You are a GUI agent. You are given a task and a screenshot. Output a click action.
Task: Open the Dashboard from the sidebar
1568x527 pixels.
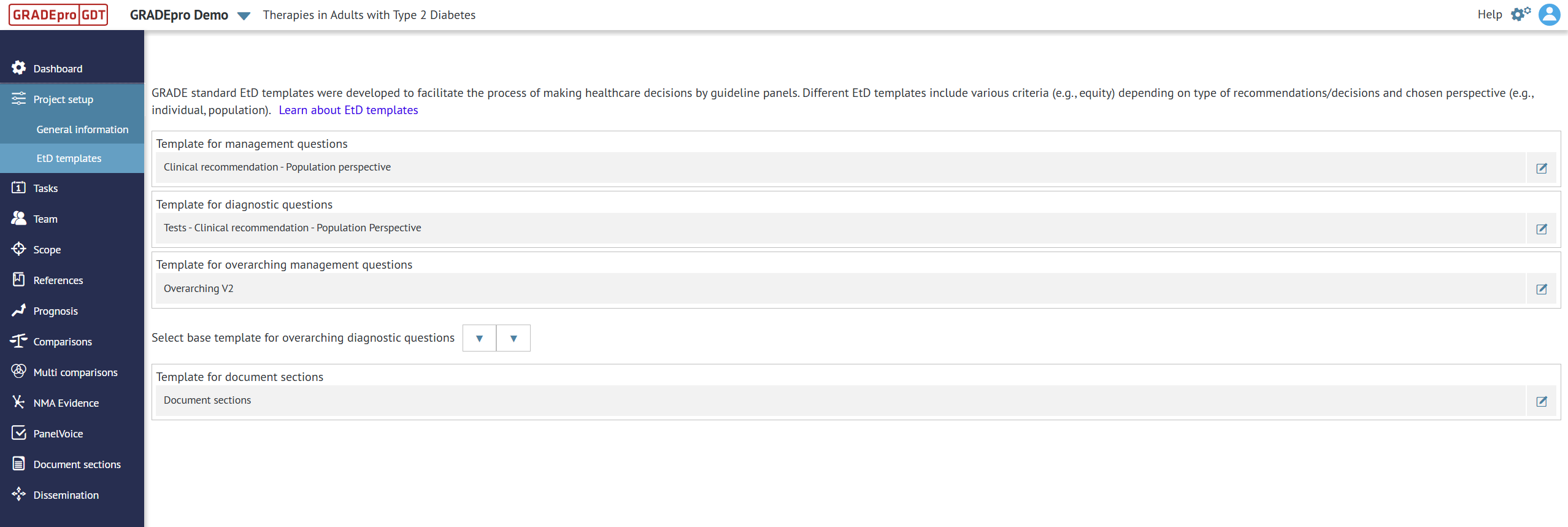click(58, 68)
